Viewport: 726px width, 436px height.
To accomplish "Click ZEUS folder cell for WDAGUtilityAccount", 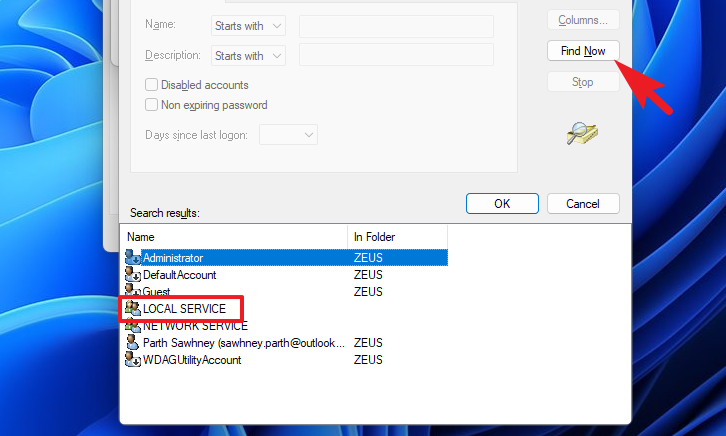I will pos(368,360).
